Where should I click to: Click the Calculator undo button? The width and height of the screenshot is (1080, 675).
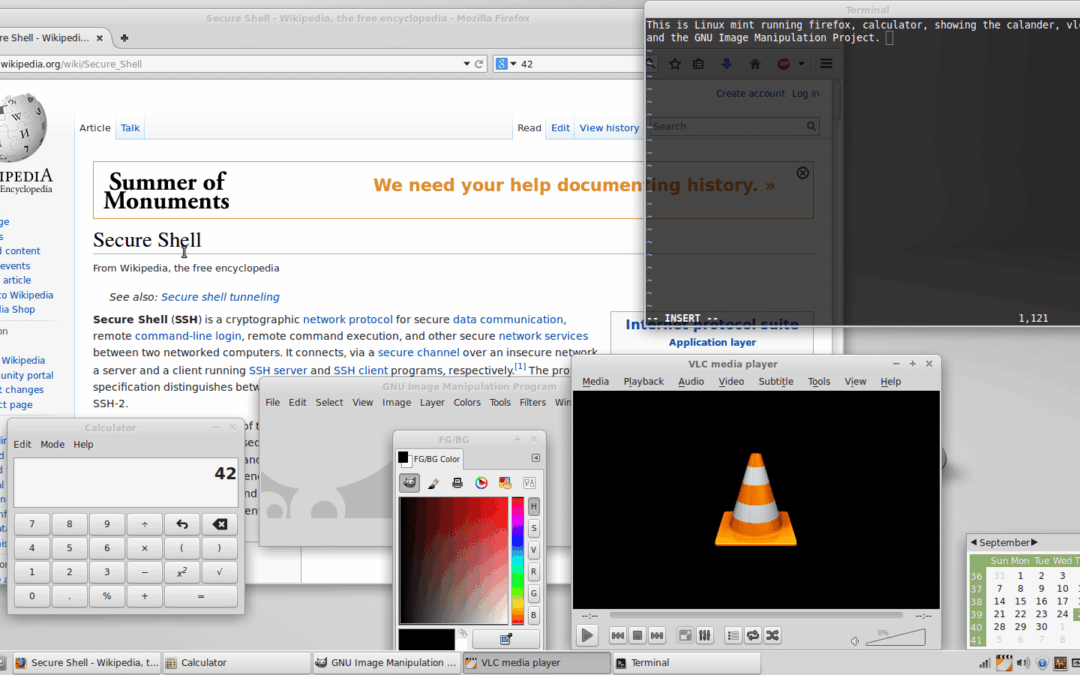click(182, 524)
